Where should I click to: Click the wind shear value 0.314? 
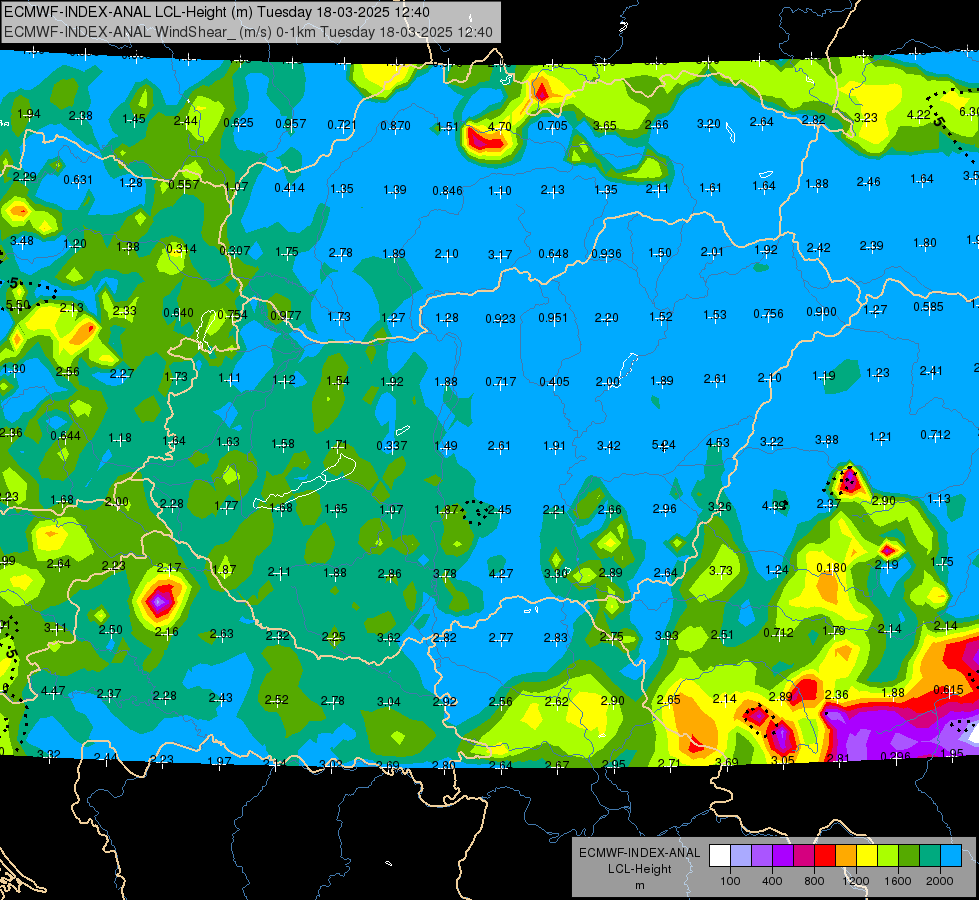(x=181, y=249)
